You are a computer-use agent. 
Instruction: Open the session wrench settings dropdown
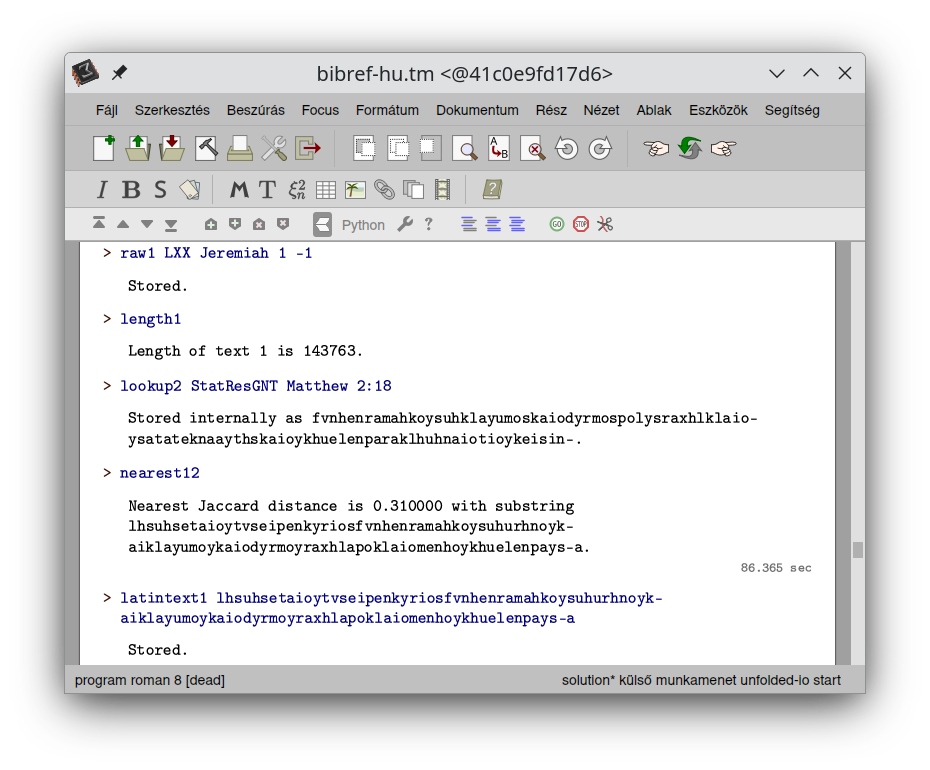point(404,224)
